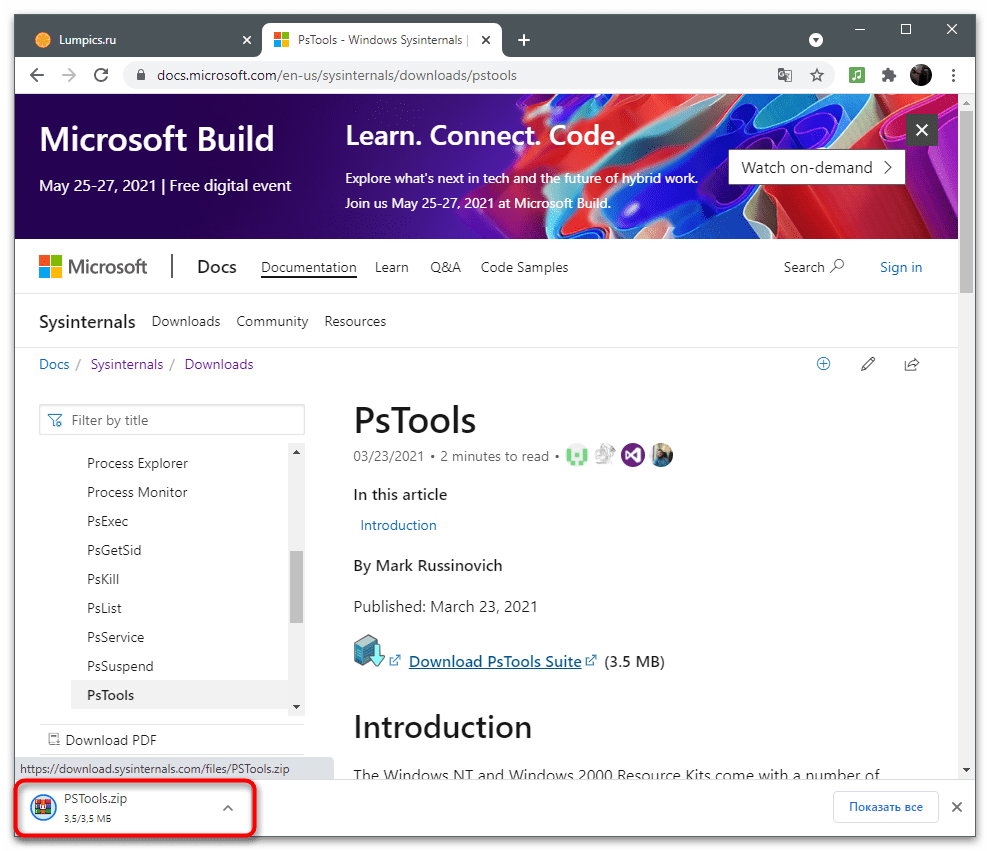This screenshot has height=851, width=990.
Task: Open the translate page icon
Action: tap(786, 75)
